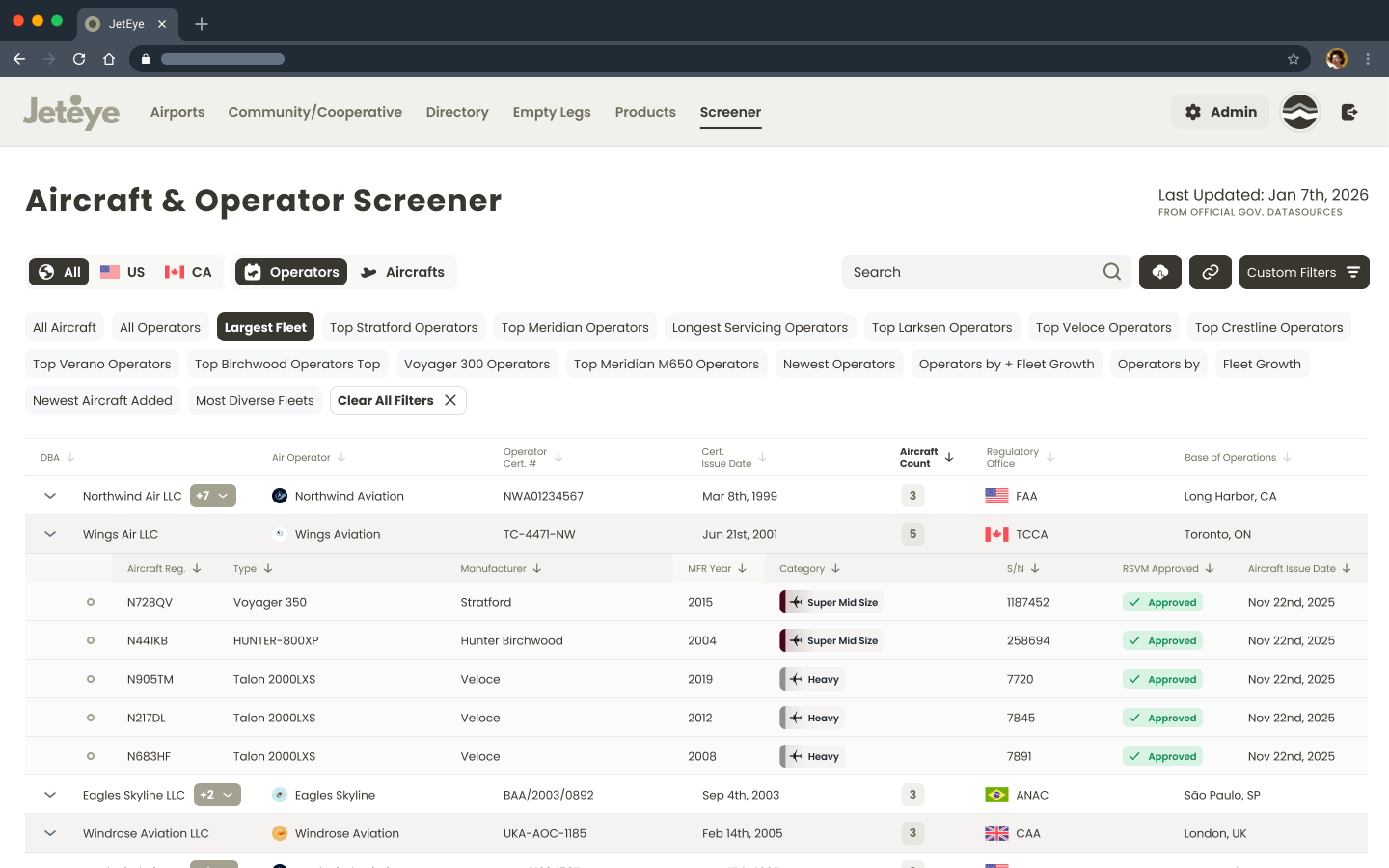Open the Screener nav item
The image size is (1389, 868).
pos(730,112)
